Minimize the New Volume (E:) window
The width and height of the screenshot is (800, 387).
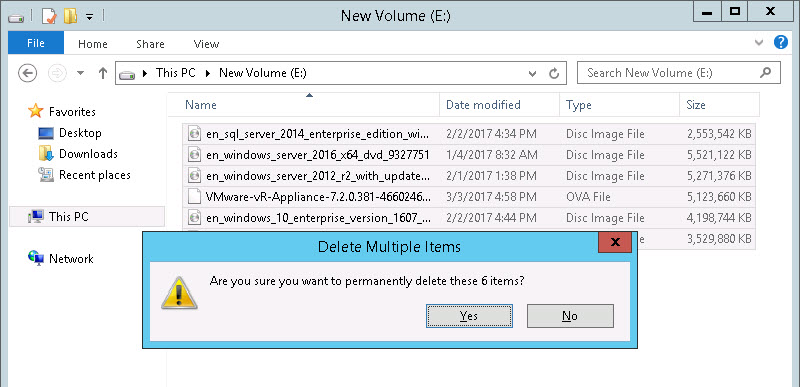pyautogui.click(x=708, y=12)
